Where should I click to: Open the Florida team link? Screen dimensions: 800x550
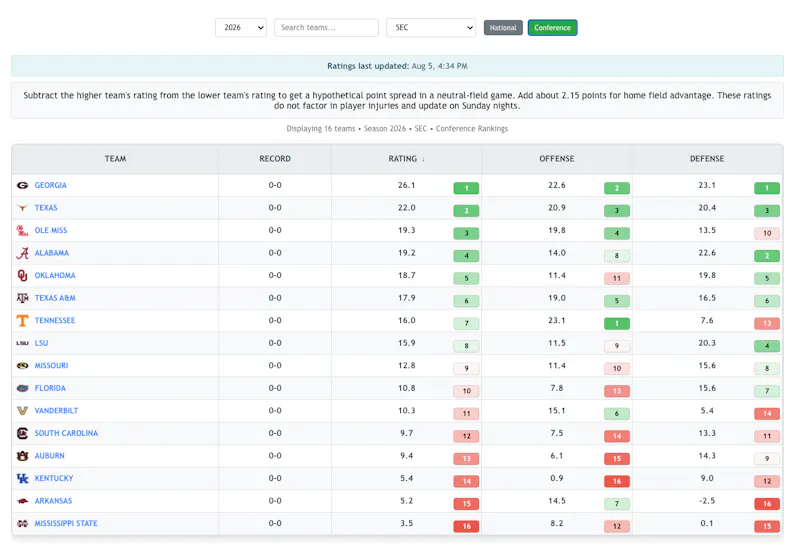[50, 388]
